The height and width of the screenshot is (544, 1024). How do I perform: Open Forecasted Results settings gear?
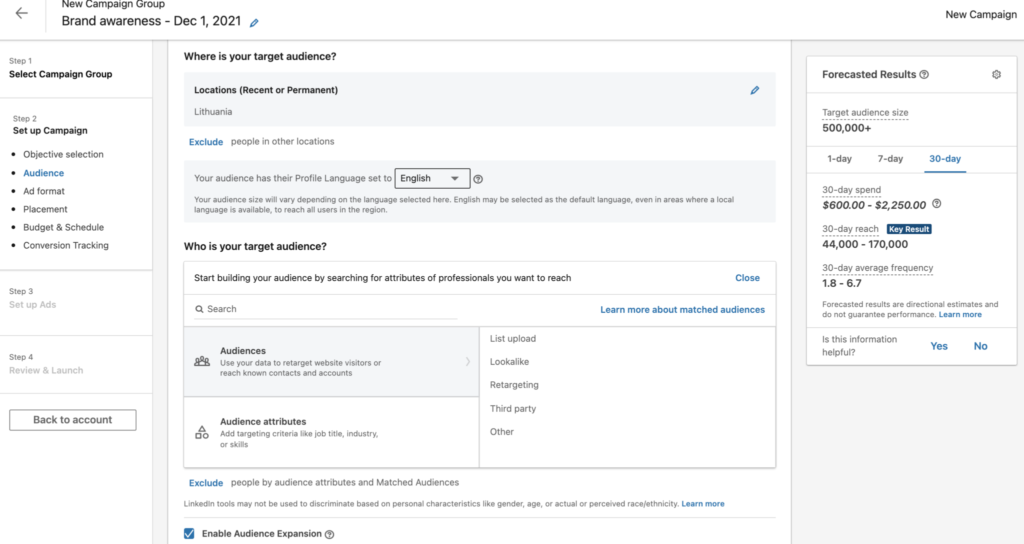coord(996,75)
